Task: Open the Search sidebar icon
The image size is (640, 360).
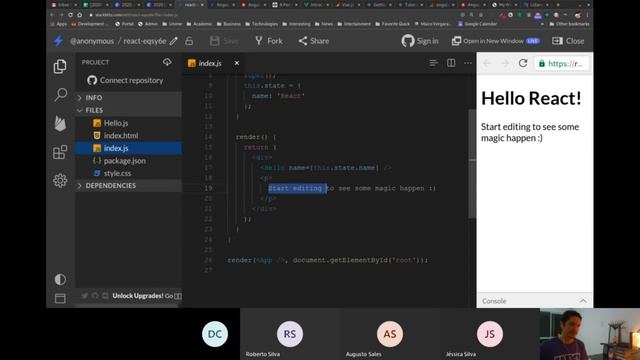Action: click(x=60, y=94)
